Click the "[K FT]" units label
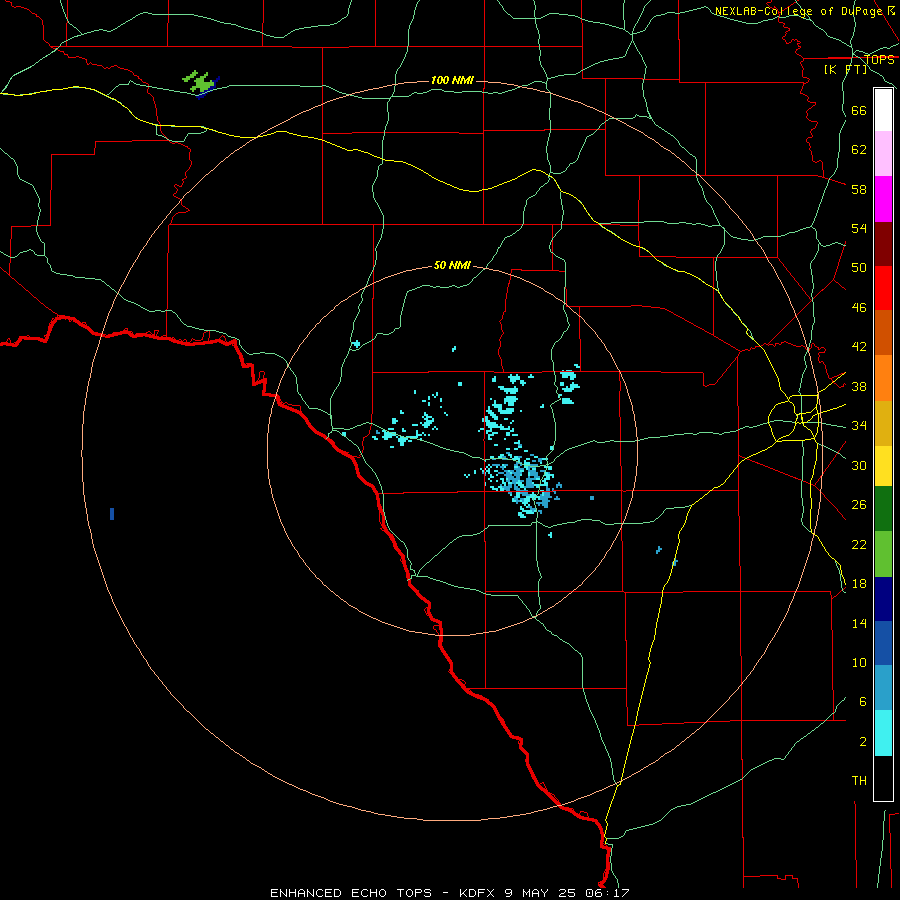This screenshot has width=900, height=900. click(846, 70)
